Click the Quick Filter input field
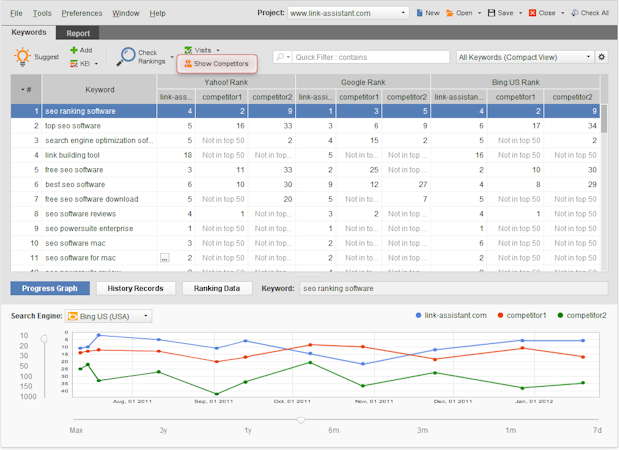This screenshot has width=619, height=450. tap(371, 57)
